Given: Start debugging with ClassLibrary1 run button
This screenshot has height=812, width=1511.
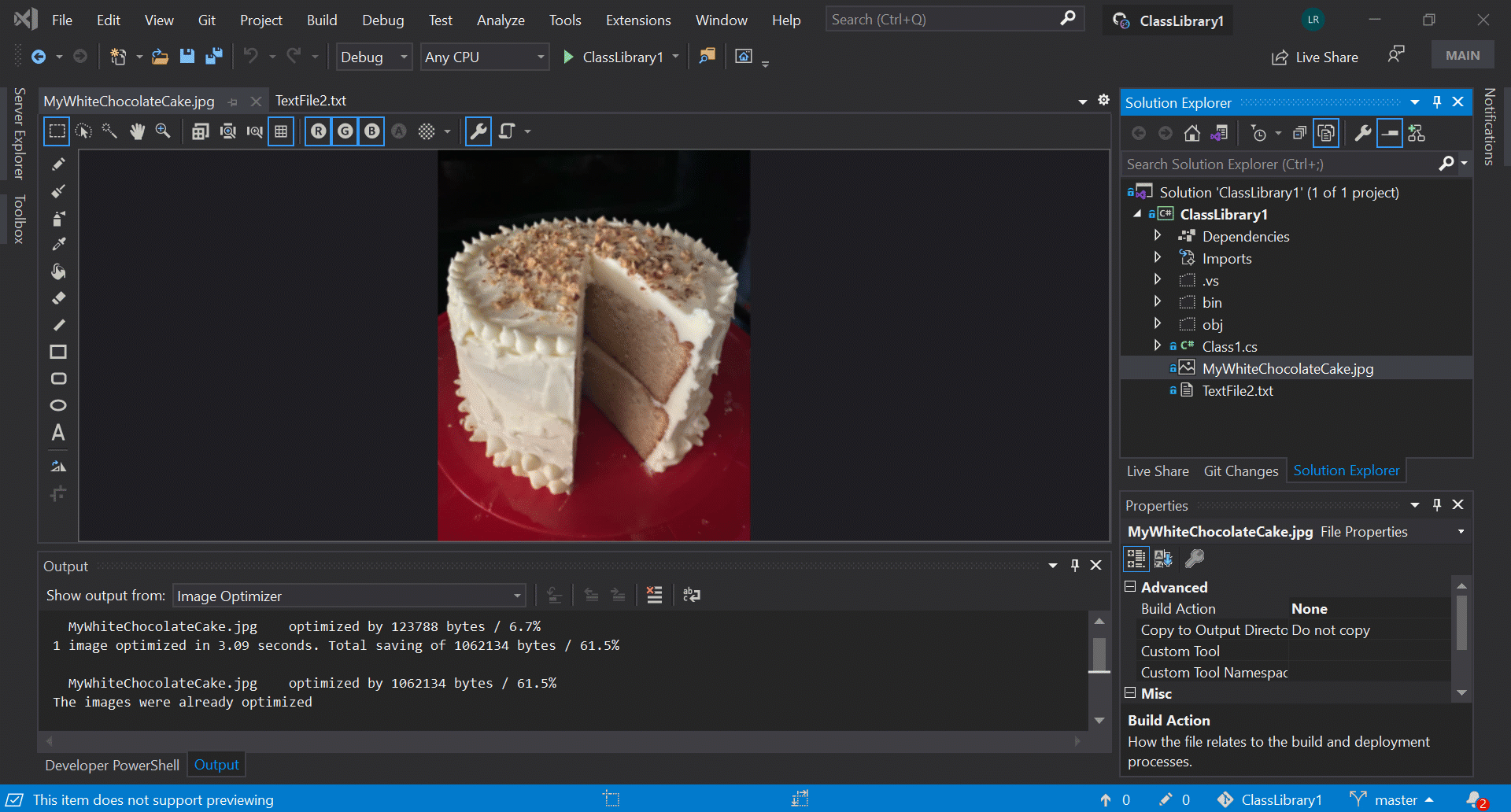Looking at the screenshot, I should tap(568, 57).
